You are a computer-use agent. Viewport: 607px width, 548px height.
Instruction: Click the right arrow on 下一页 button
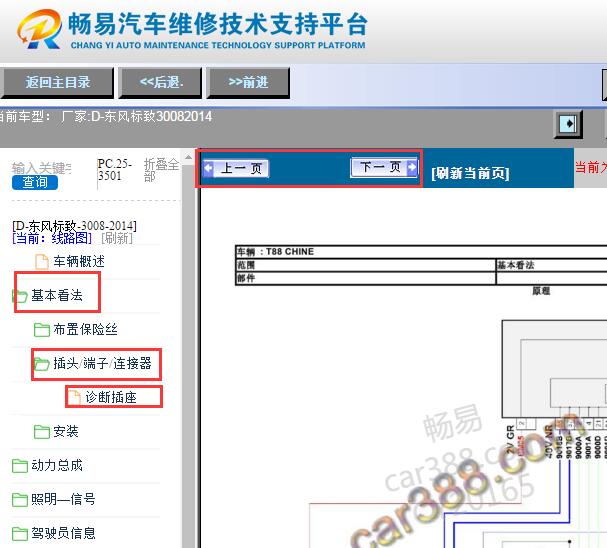pyautogui.click(x=412, y=167)
